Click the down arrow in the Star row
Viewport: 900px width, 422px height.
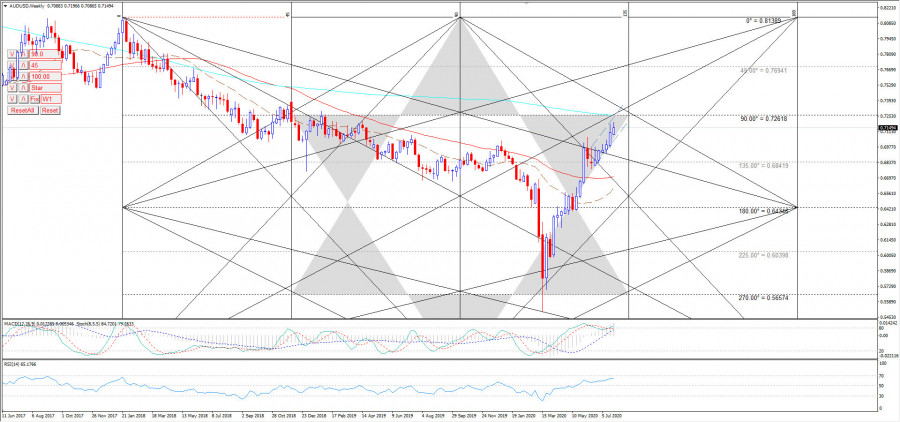pyautogui.click(x=12, y=88)
